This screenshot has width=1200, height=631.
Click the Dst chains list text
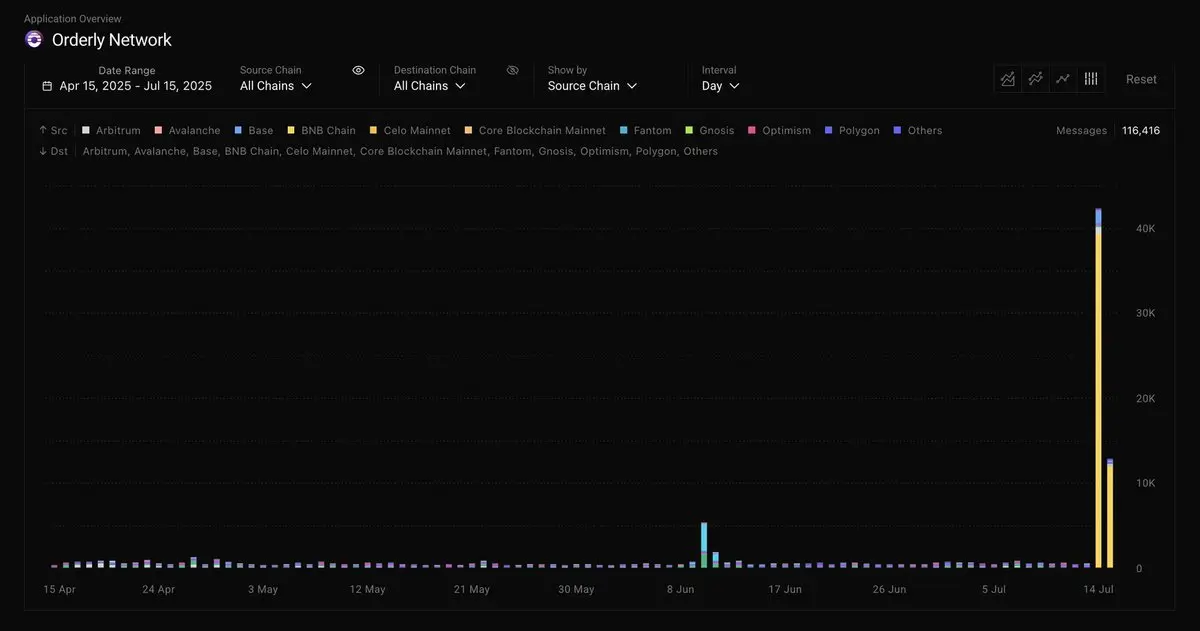tap(400, 151)
